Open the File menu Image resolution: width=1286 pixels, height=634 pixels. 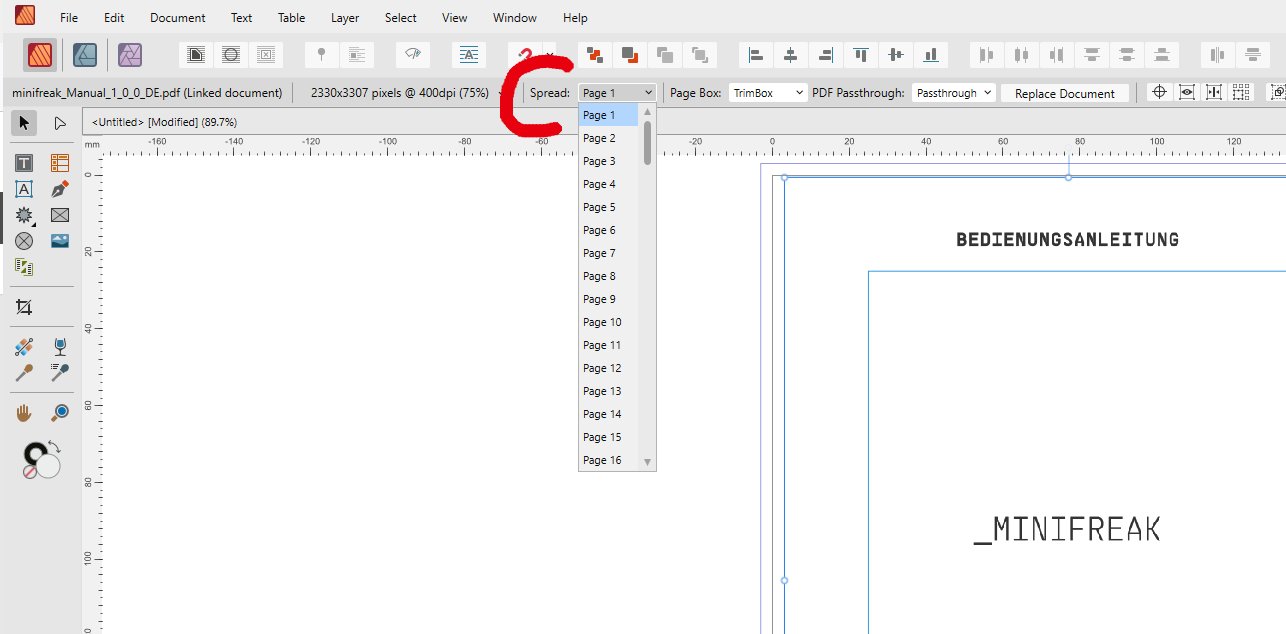click(69, 18)
